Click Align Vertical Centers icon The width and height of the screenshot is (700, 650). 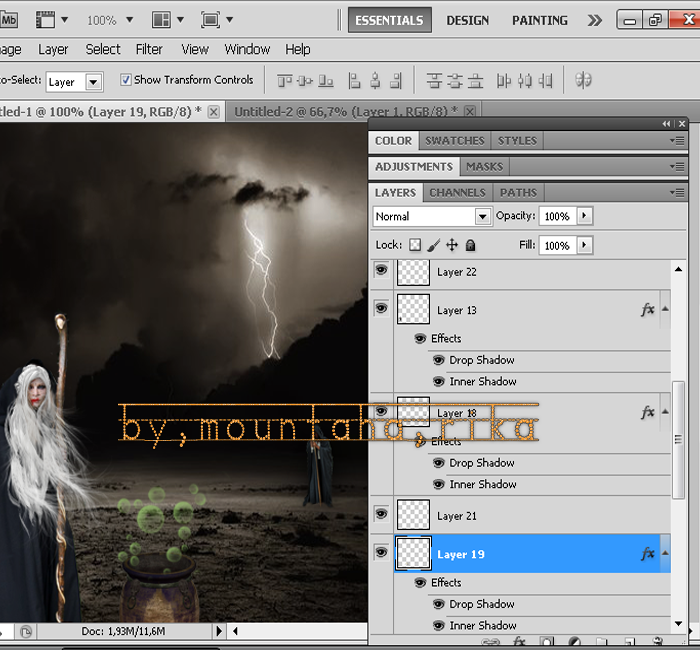[x=305, y=81]
